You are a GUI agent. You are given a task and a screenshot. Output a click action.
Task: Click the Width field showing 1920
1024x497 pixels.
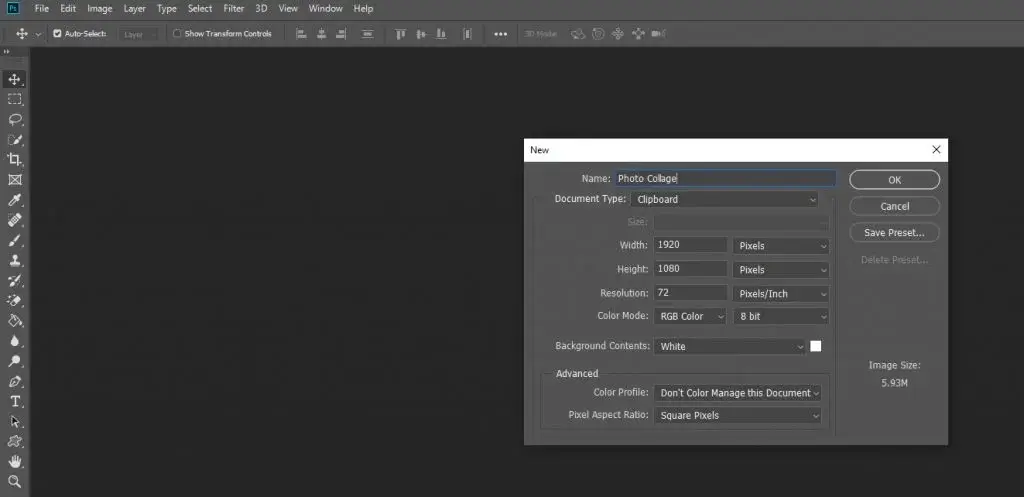click(690, 245)
